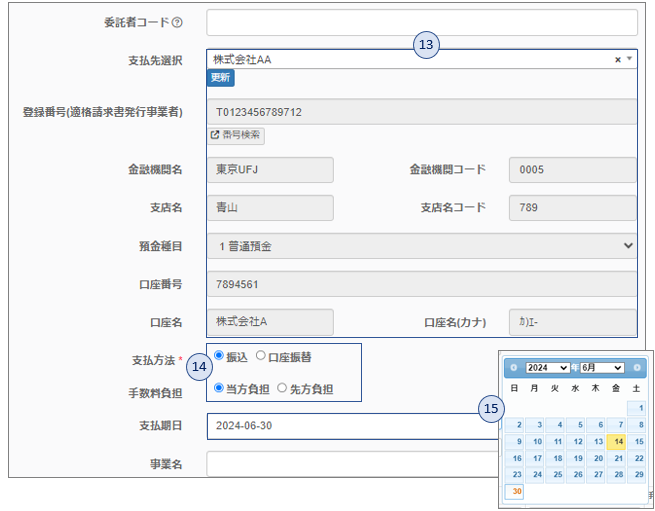Click the 事業名 input field

tap(353, 464)
